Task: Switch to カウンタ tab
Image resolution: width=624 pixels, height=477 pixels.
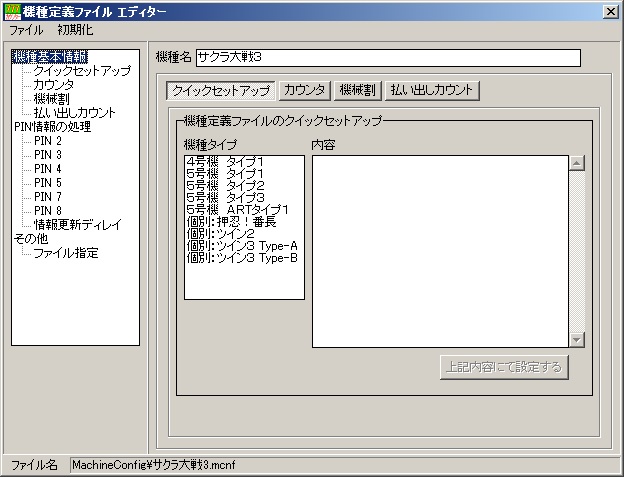Action: click(x=304, y=91)
